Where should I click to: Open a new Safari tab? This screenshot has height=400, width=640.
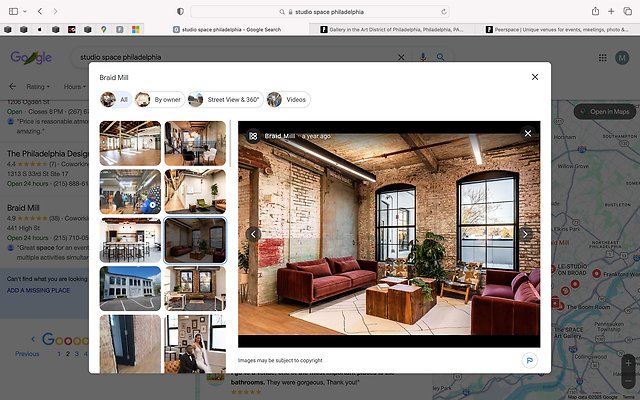(x=611, y=11)
